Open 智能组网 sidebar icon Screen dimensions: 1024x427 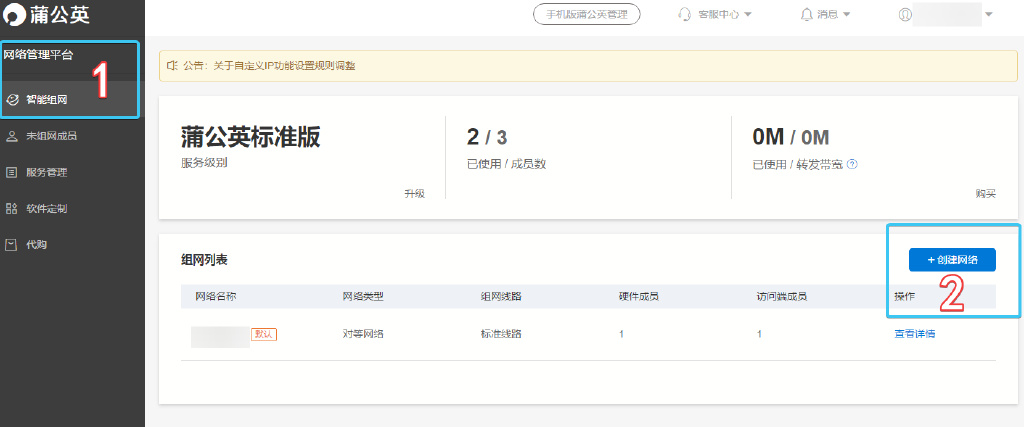pos(11,100)
